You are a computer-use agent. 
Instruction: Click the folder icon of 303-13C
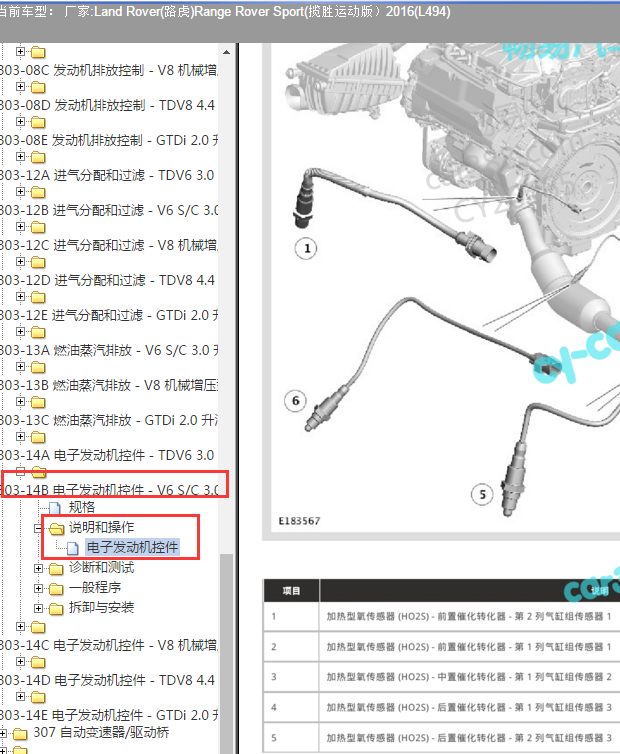pos(38,402)
